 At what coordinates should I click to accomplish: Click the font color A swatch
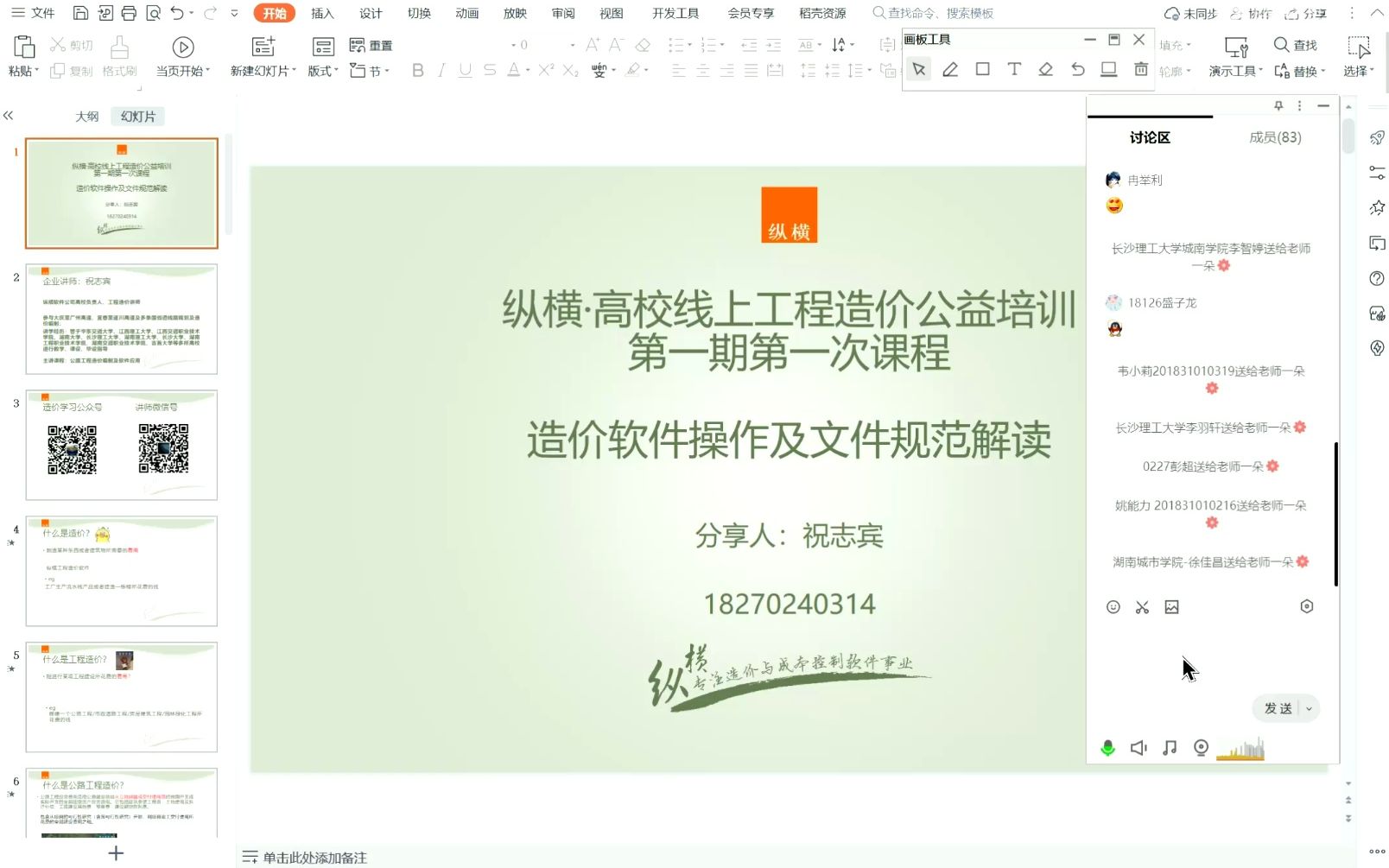pos(514,71)
